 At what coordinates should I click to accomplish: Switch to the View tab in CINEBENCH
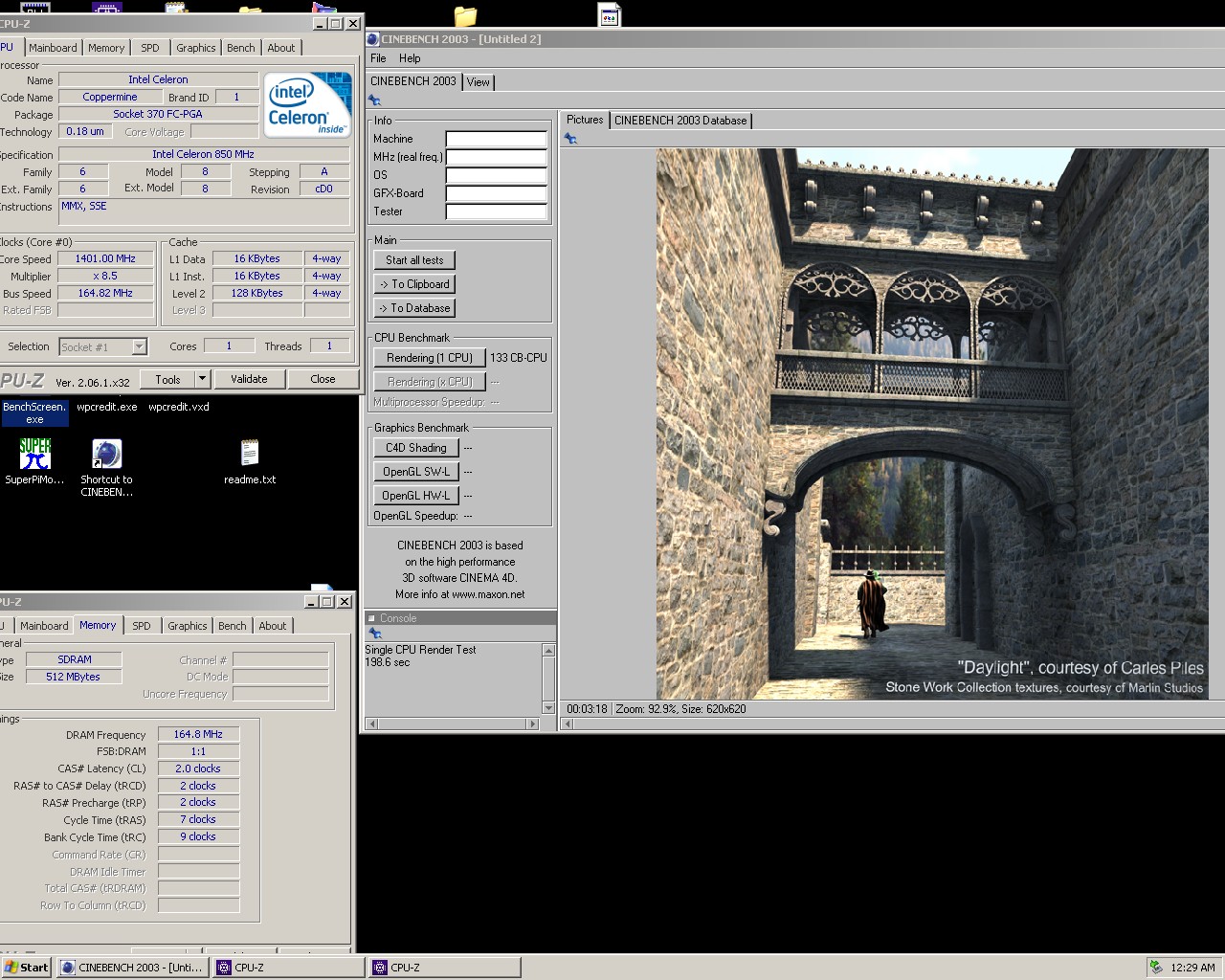tap(479, 82)
